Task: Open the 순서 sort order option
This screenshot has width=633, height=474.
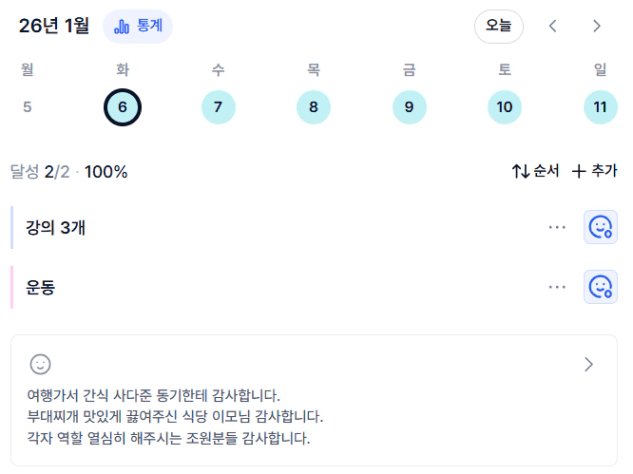Action: [535, 171]
